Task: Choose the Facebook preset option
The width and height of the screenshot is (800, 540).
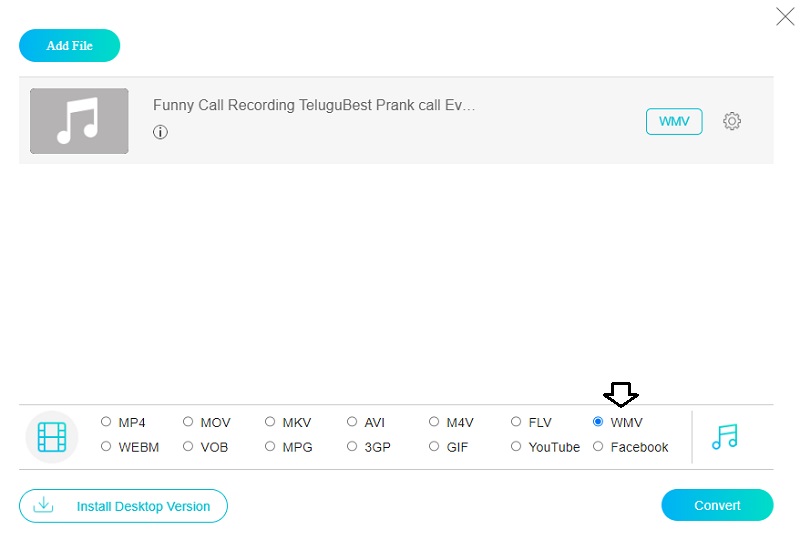Action: coord(598,447)
